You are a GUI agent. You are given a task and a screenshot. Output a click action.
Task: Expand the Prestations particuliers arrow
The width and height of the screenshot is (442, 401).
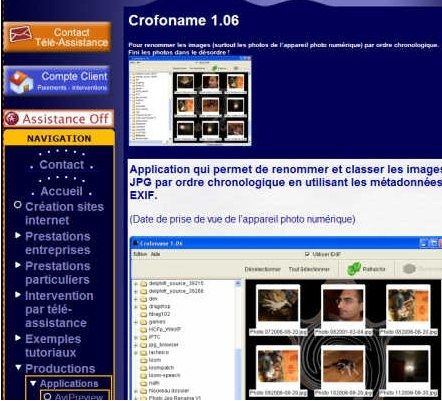[x=18, y=265]
